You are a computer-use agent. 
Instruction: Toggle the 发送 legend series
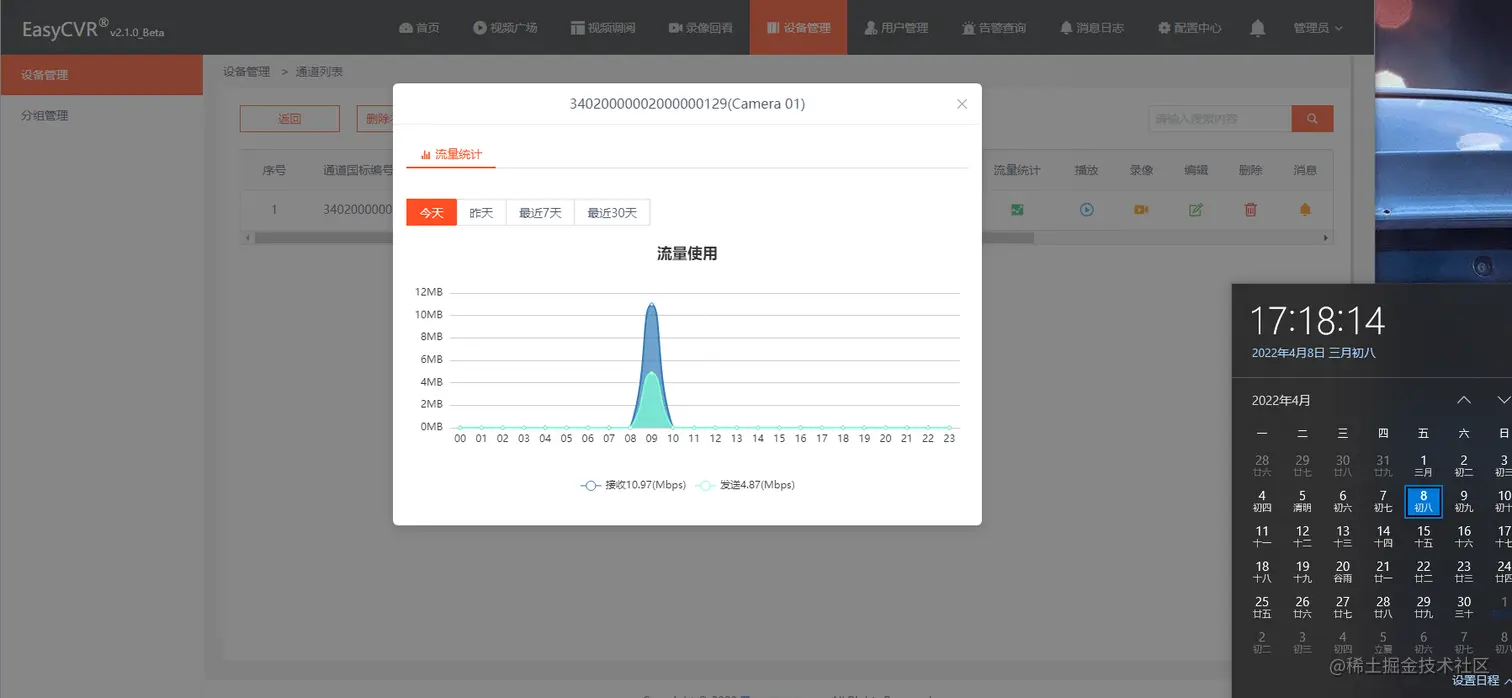(745, 485)
